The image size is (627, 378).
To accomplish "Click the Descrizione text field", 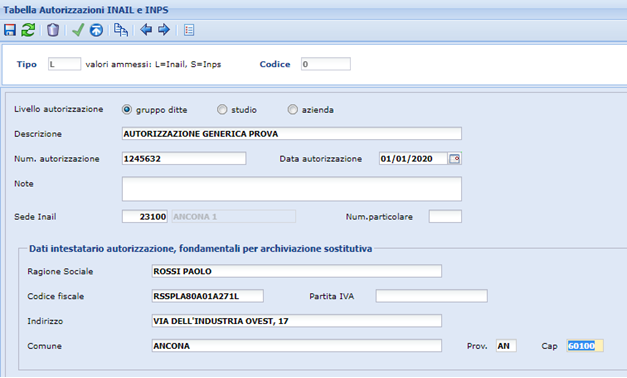I will pyautogui.click(x=292, y=134).
